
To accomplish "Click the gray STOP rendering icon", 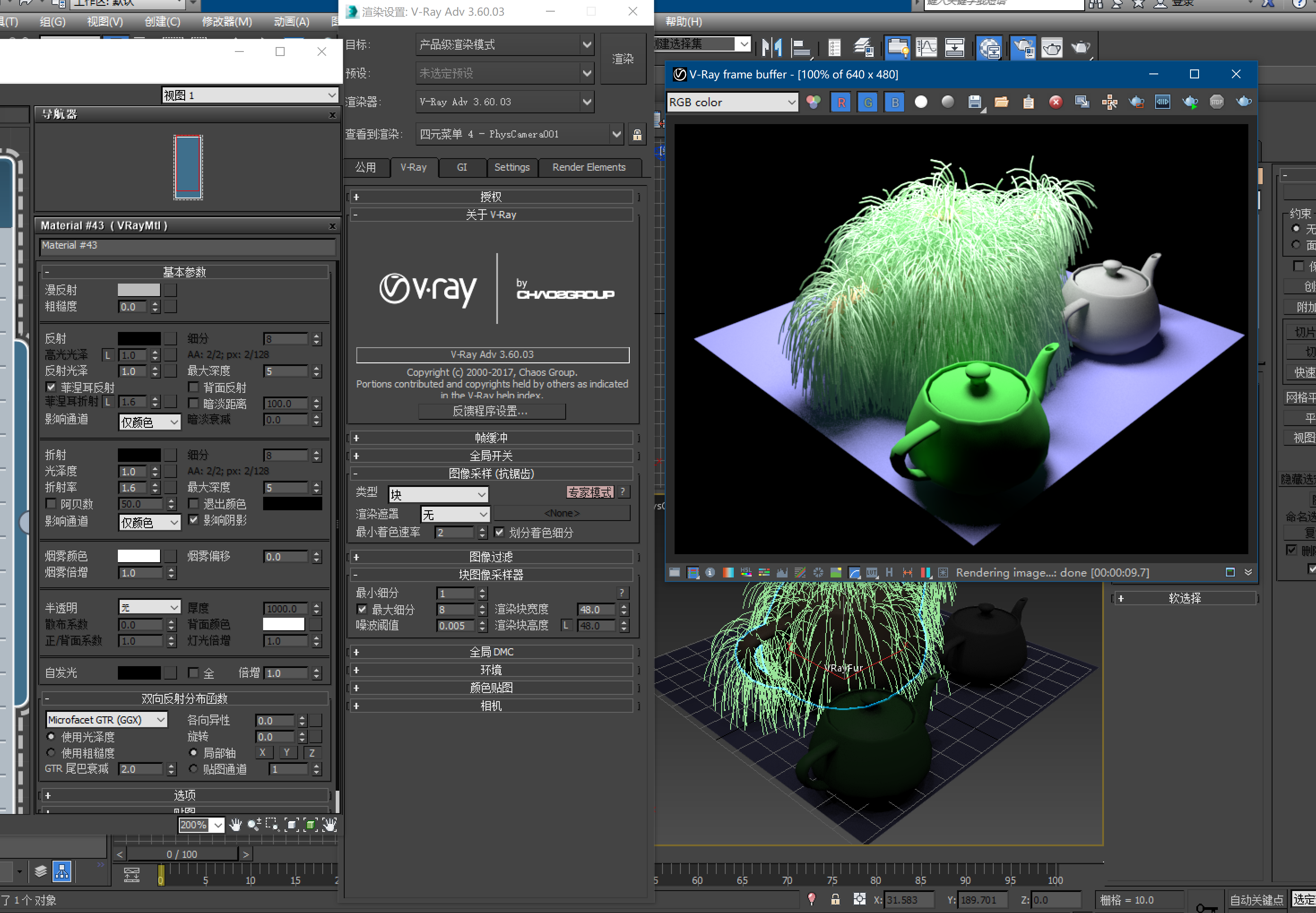I will (1217, 103).
